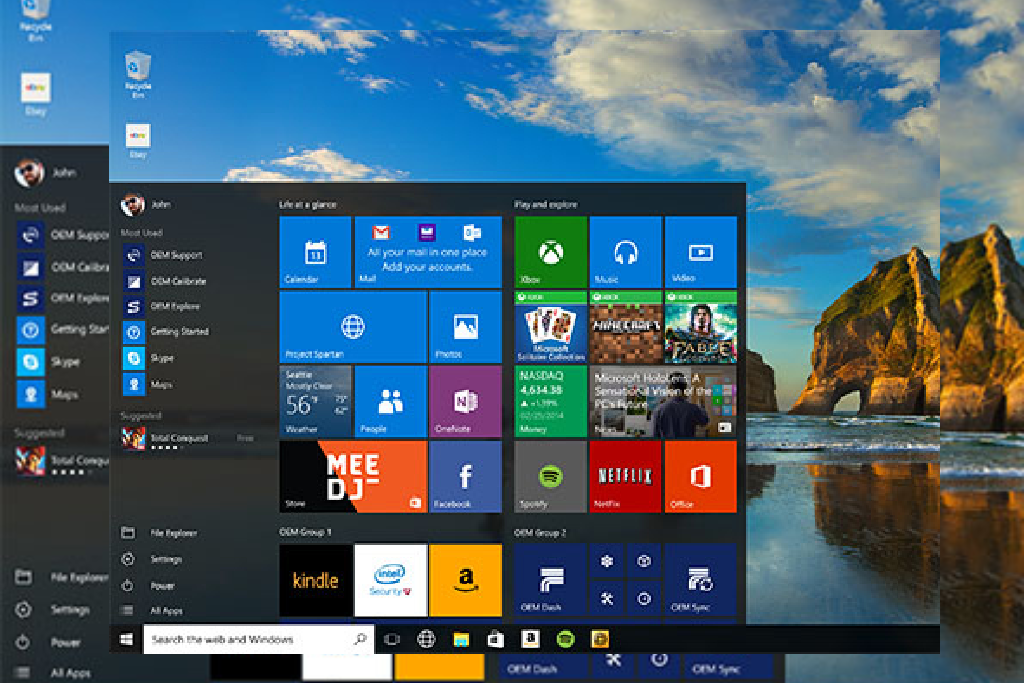Open the Calendar tile
The height and width of the screenshot is (683, 1024).
(x=315, y=252)
